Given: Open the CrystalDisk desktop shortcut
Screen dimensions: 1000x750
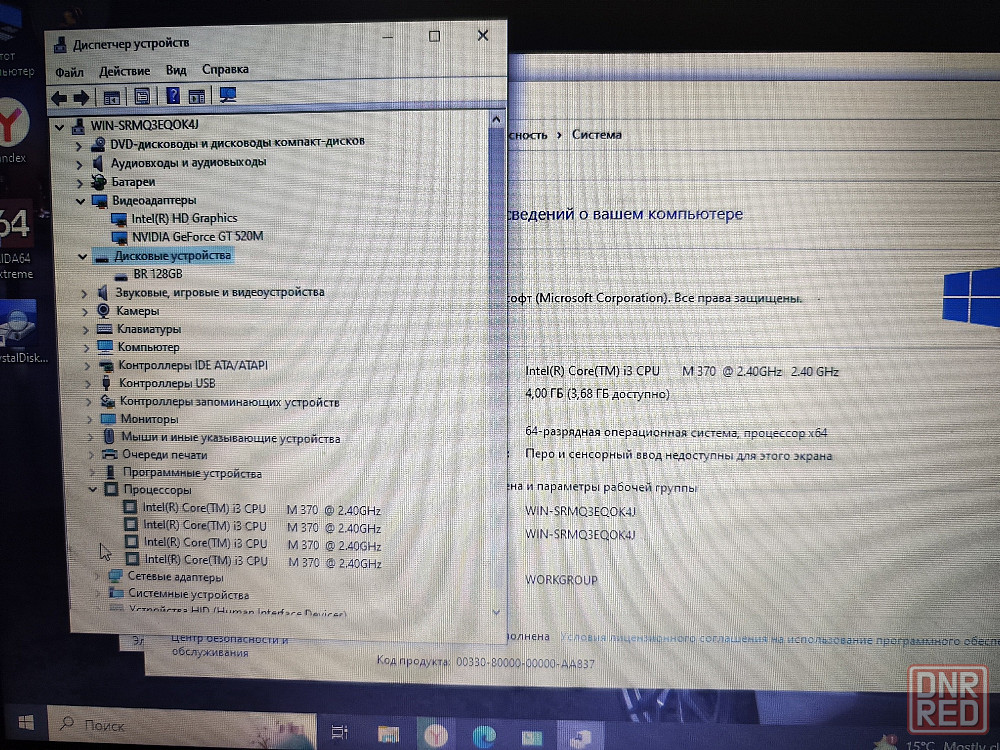Looking at the screenshot, I should [22, 332].
